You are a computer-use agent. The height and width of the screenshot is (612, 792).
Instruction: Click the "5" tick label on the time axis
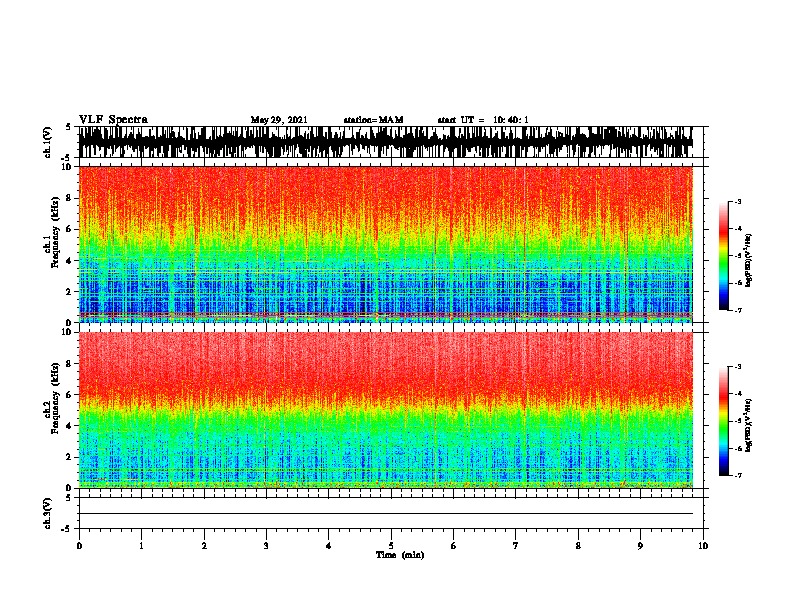(x=391, y=546)
